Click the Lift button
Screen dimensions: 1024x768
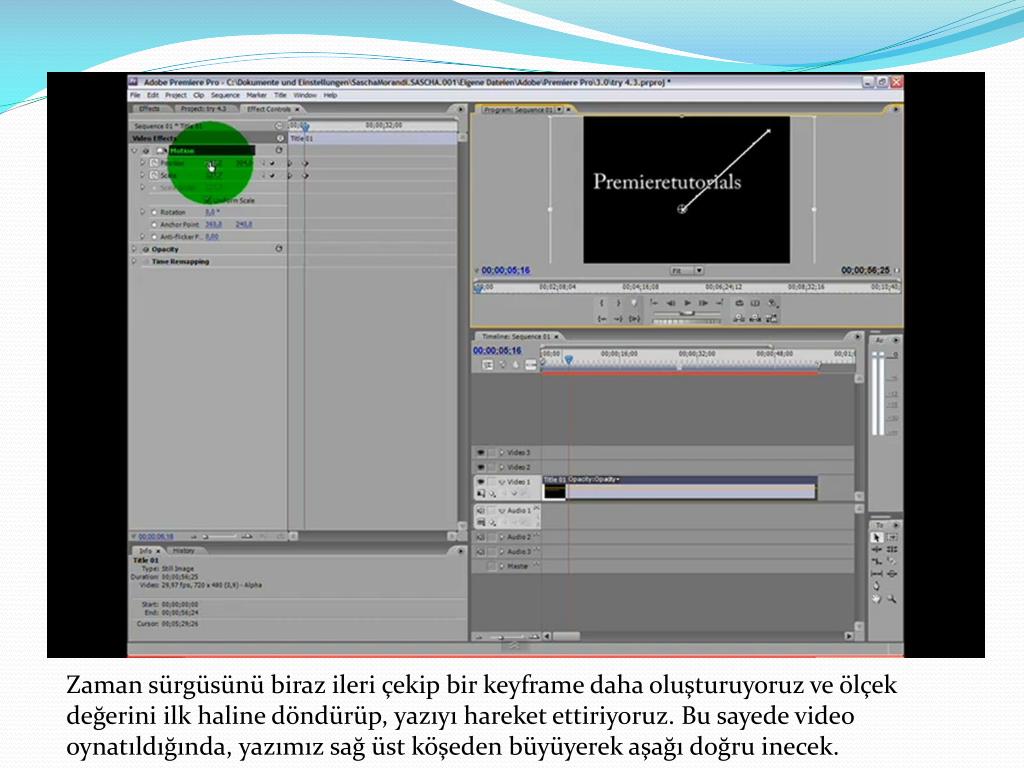click(739, 318)
